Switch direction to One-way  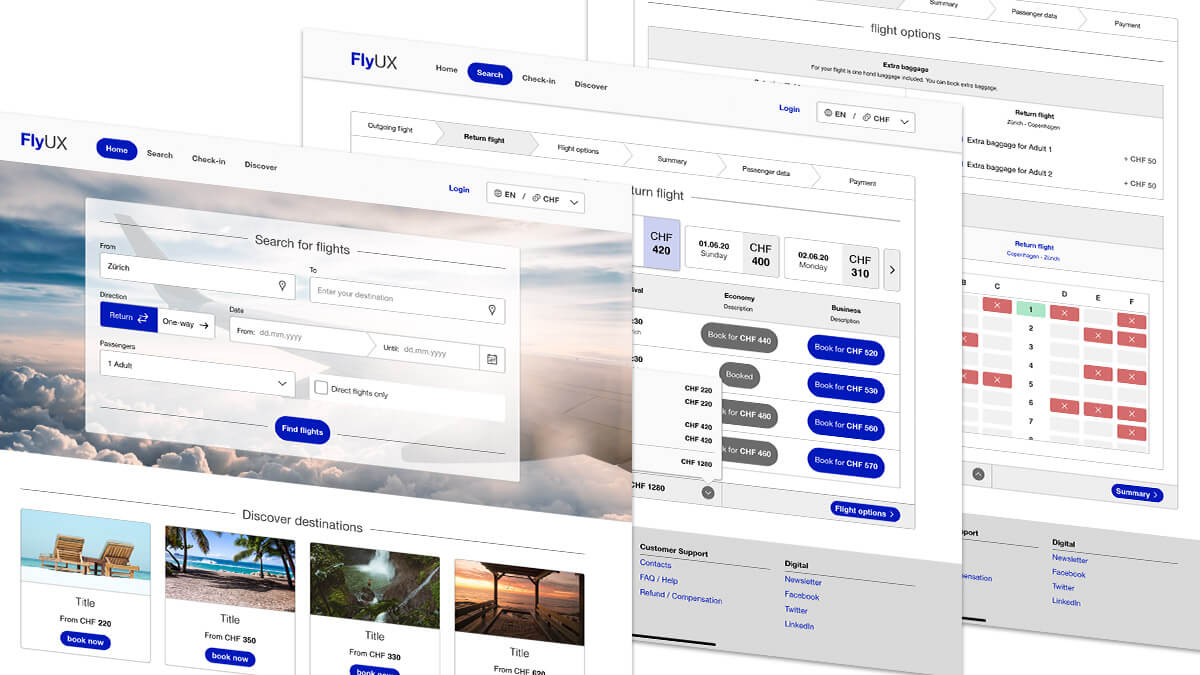186,323
